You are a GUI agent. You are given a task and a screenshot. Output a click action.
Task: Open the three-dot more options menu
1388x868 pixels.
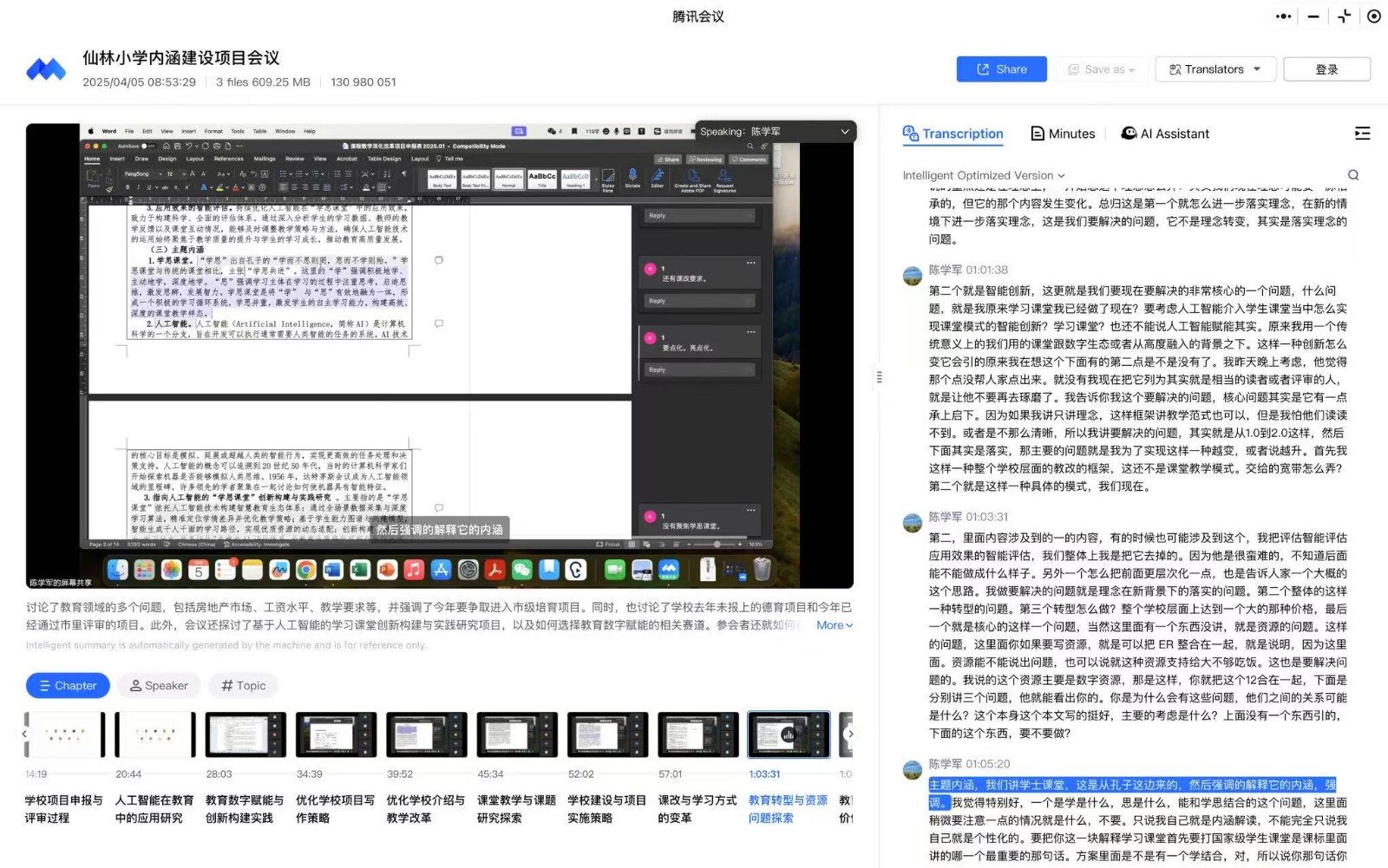(1283, 16)
